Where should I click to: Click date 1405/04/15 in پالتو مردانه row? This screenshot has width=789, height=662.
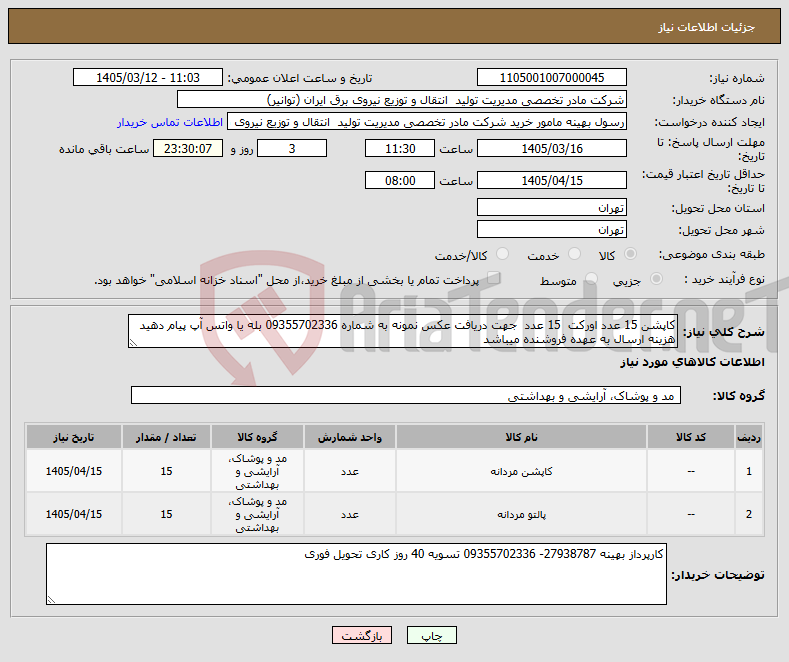(73, 514)
